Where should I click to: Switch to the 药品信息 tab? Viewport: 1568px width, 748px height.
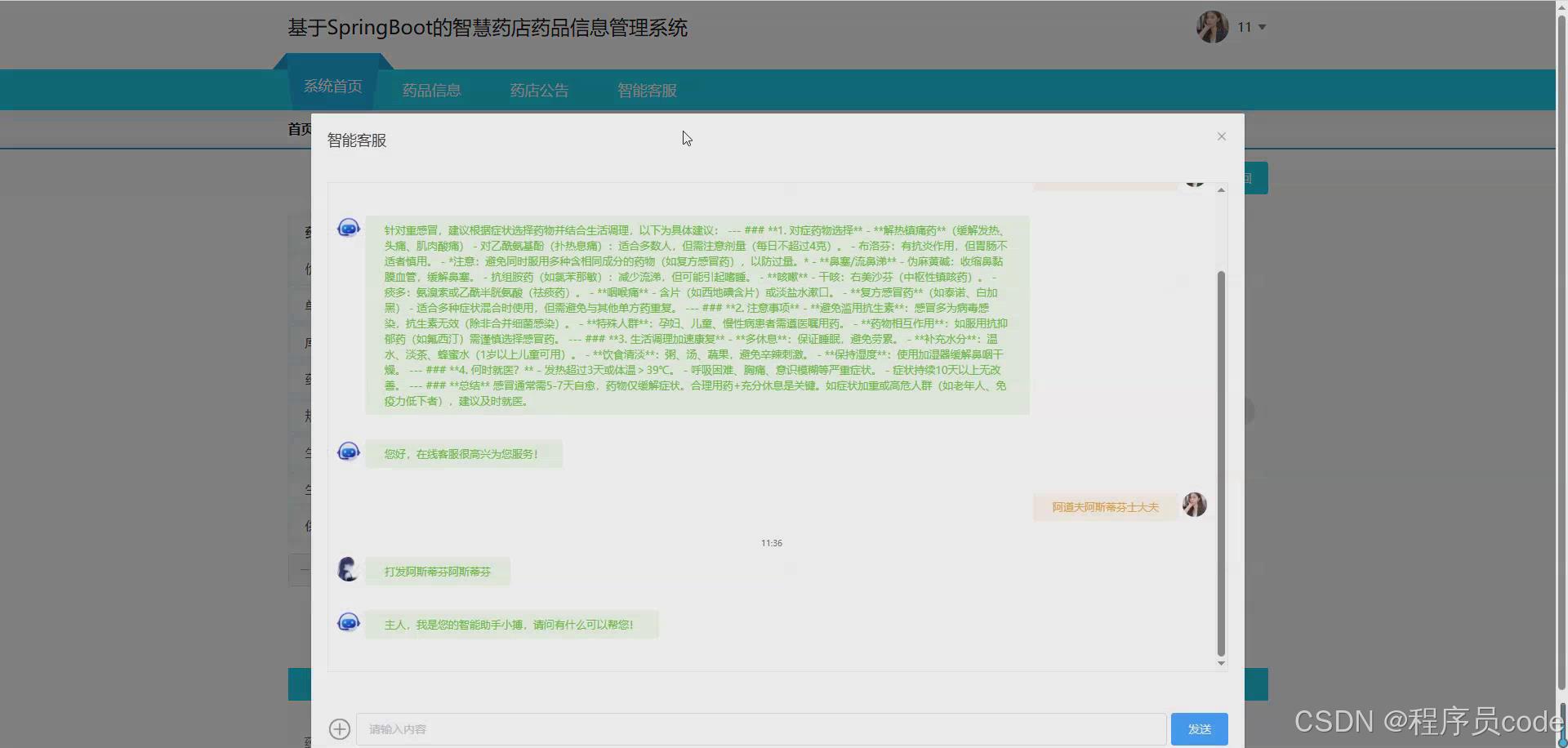[x=431, y=90]
